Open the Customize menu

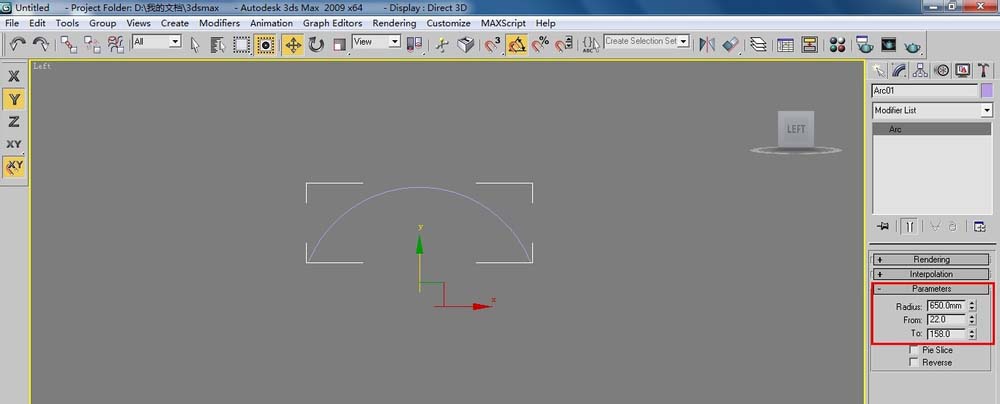[448, 23]
